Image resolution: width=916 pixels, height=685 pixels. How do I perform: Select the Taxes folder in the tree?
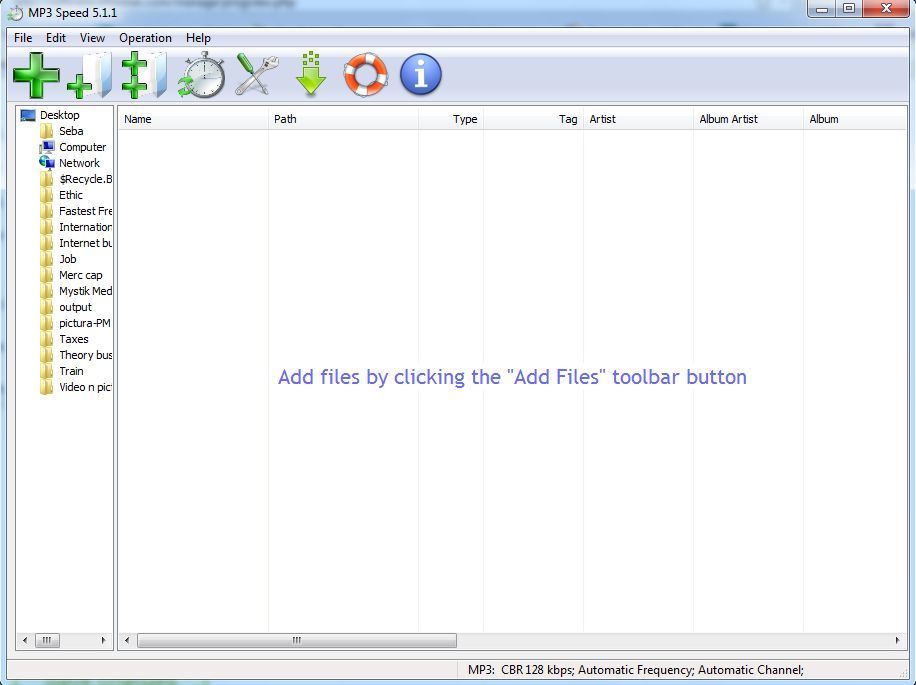(73, 339)
